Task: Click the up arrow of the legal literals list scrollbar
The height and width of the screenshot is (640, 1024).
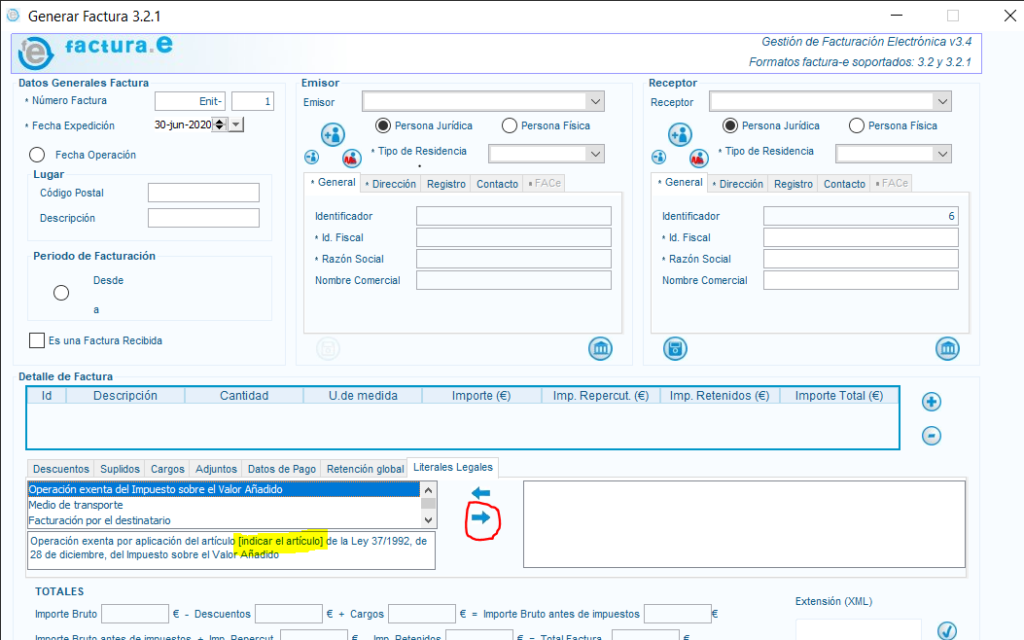Action: coord(428,490)
